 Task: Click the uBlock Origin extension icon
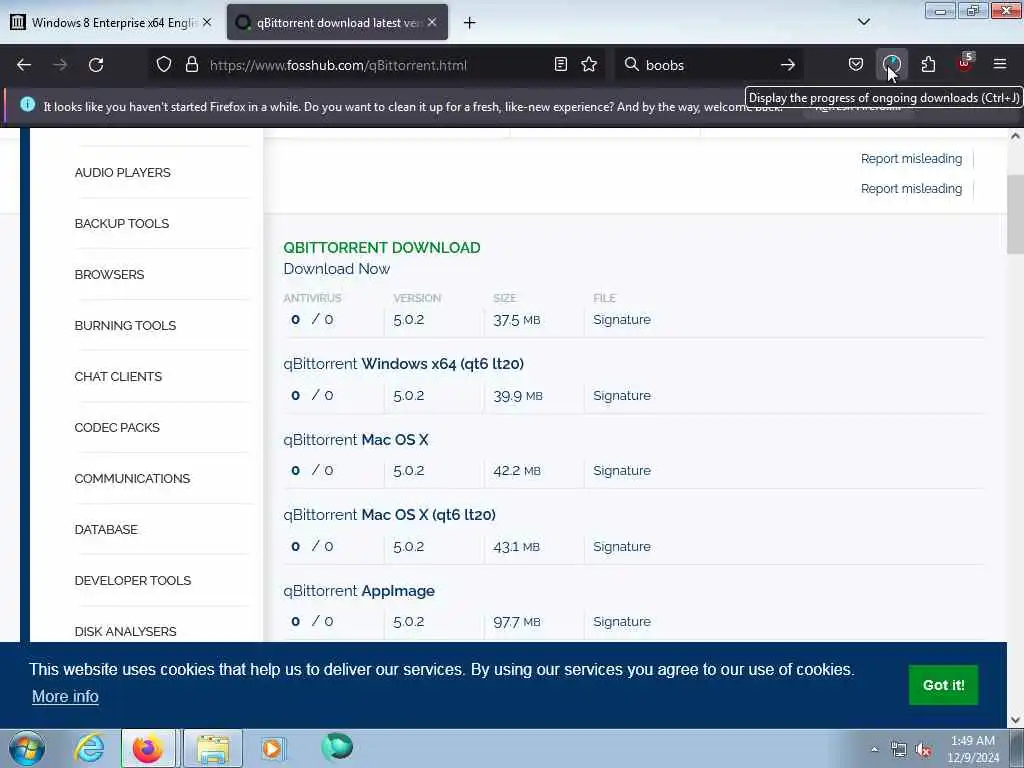[965, 63]
